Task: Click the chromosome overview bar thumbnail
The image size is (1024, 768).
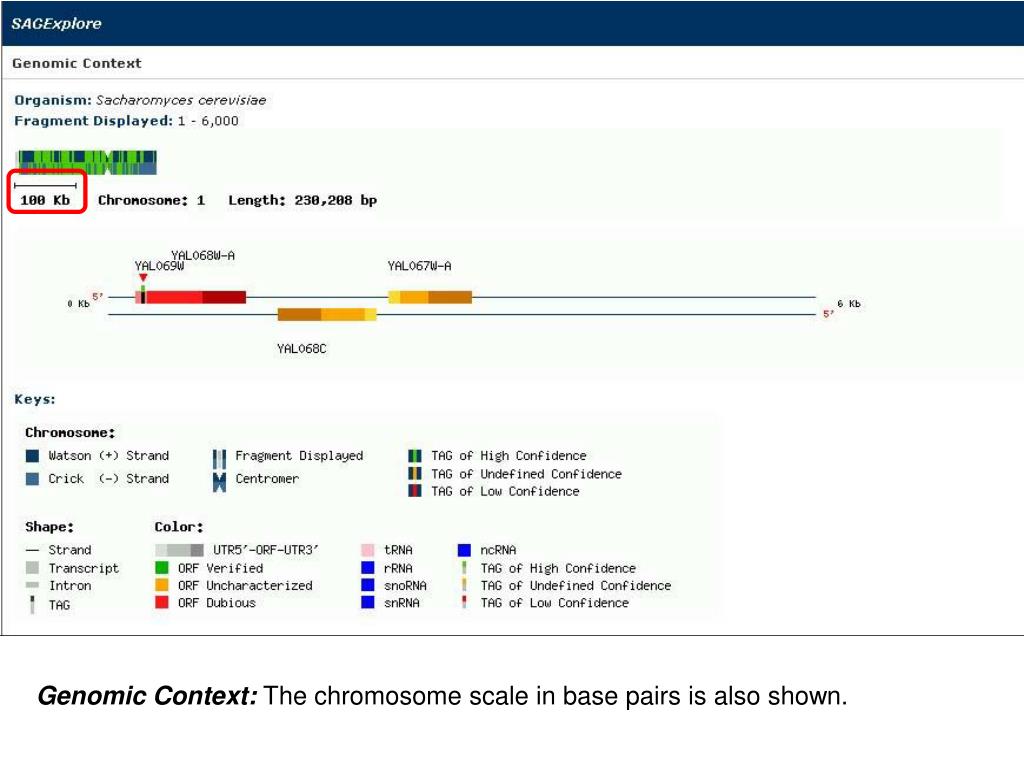Action: click(x=86, y=163)
